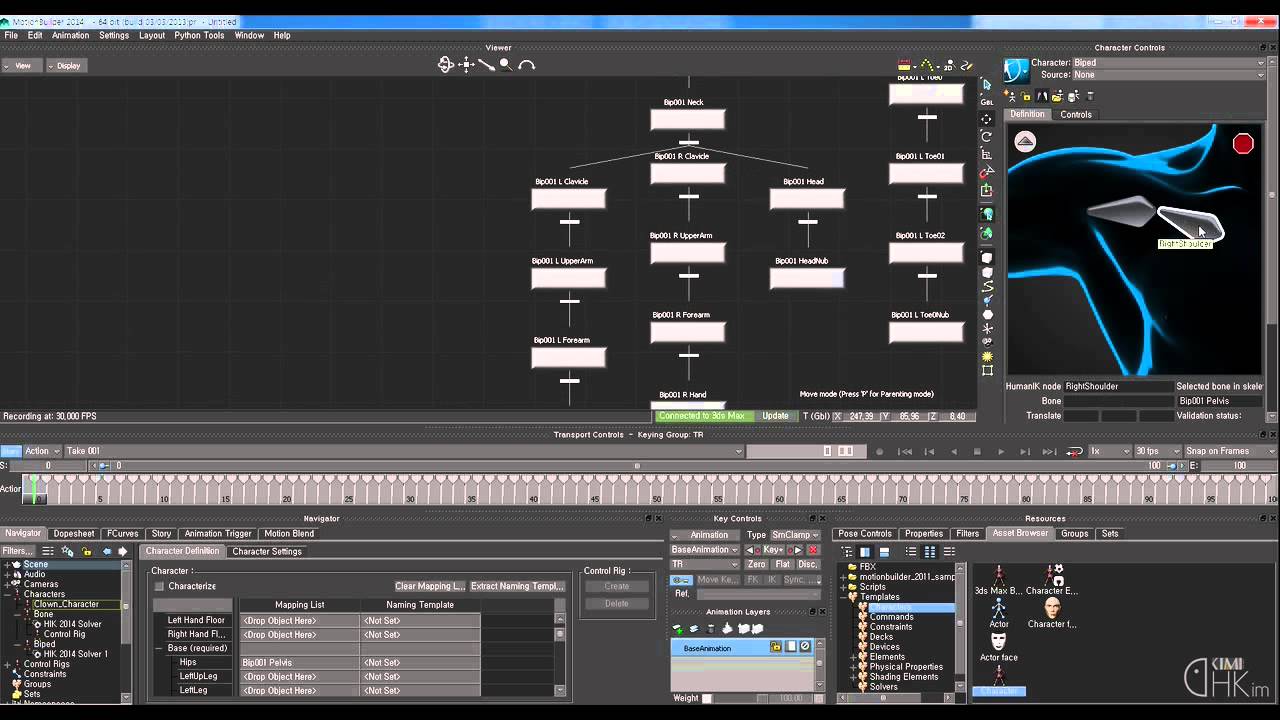Click the Update button in viewer status bar

tap(775, 416)
